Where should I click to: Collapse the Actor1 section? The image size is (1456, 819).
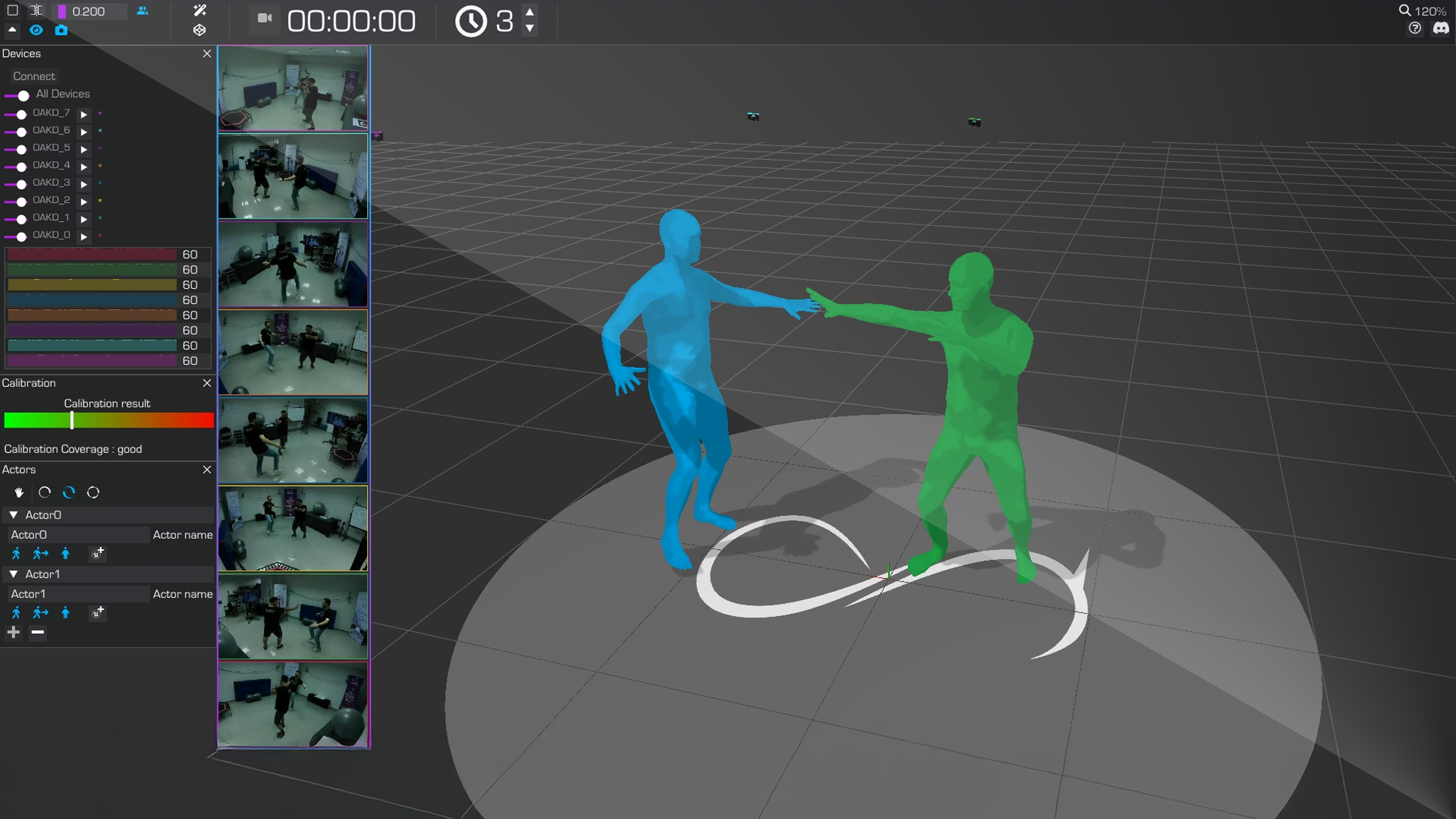click(x=13, y=574)
